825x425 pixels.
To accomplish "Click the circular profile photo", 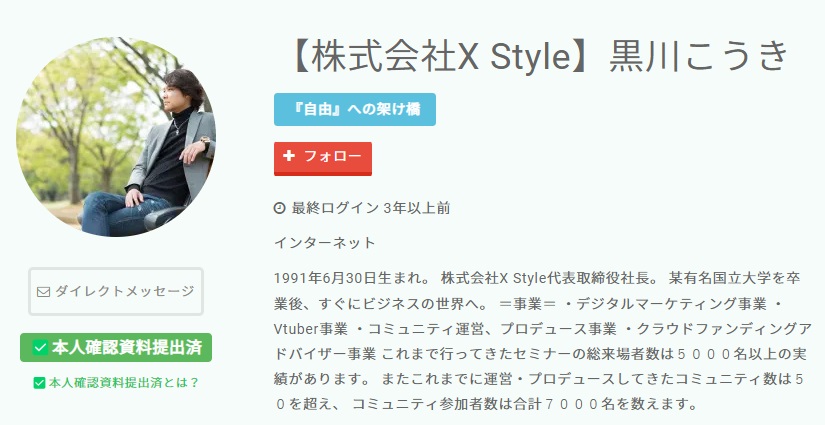I will 116,137.
